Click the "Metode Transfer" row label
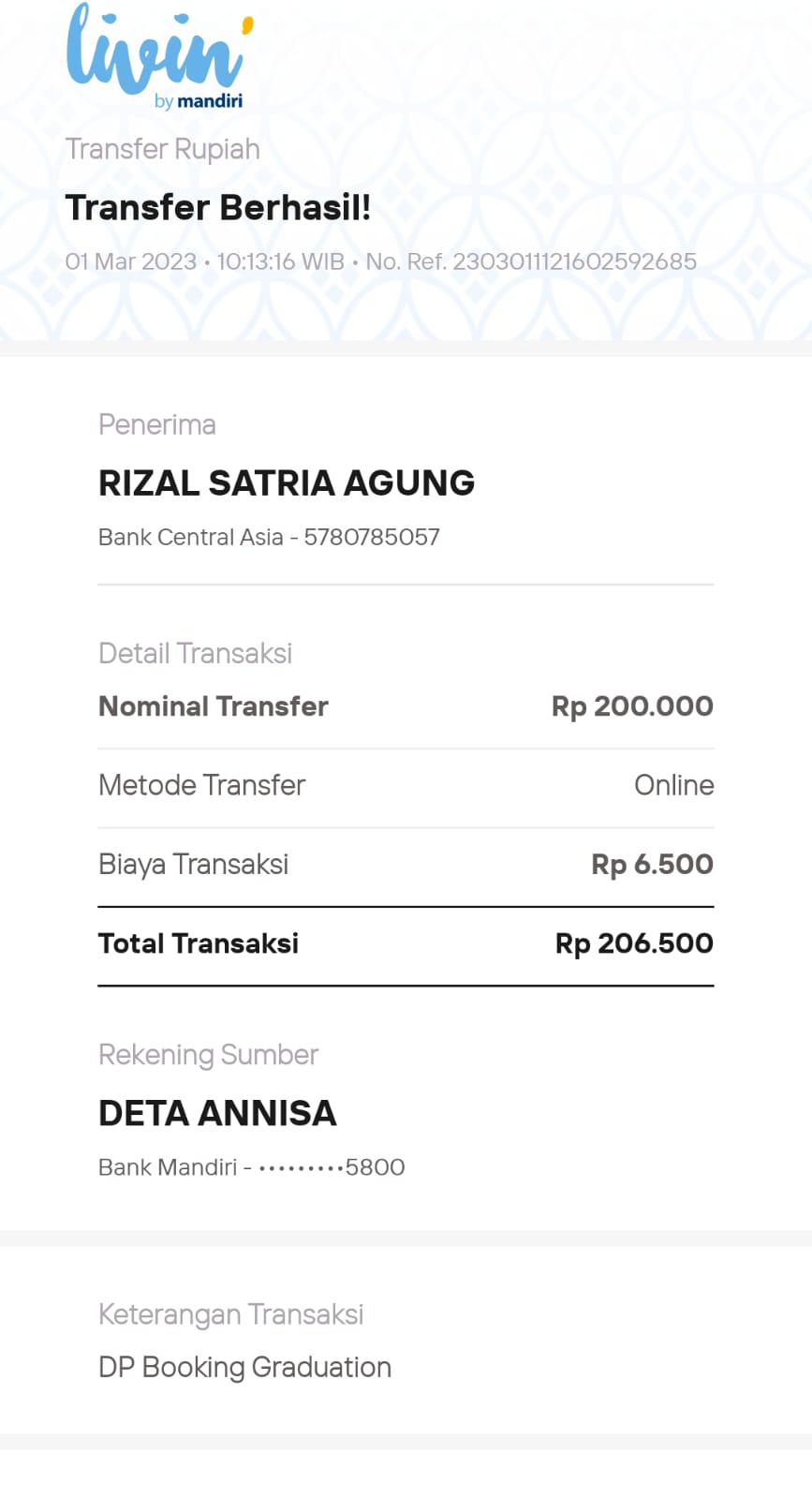 (202, 785)
